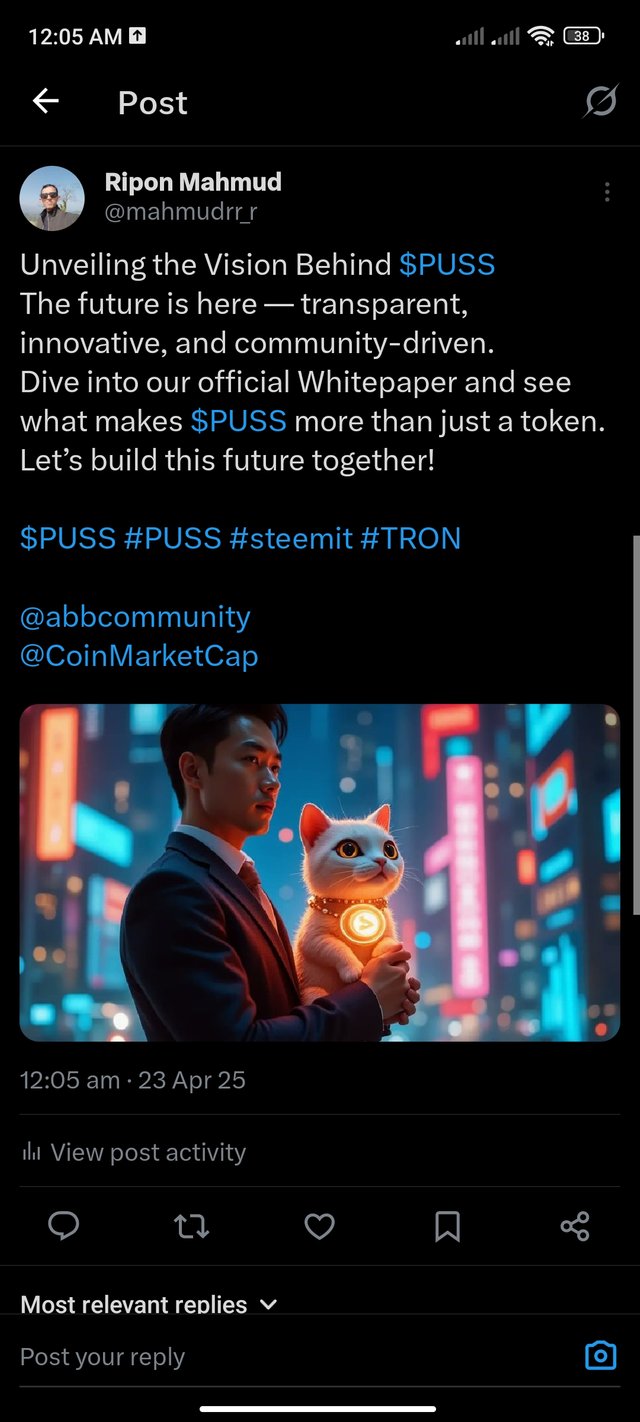Screen dimensions: 640x1422
Task: Tap the Post your reply field
Action: (x=290, y=1356)
